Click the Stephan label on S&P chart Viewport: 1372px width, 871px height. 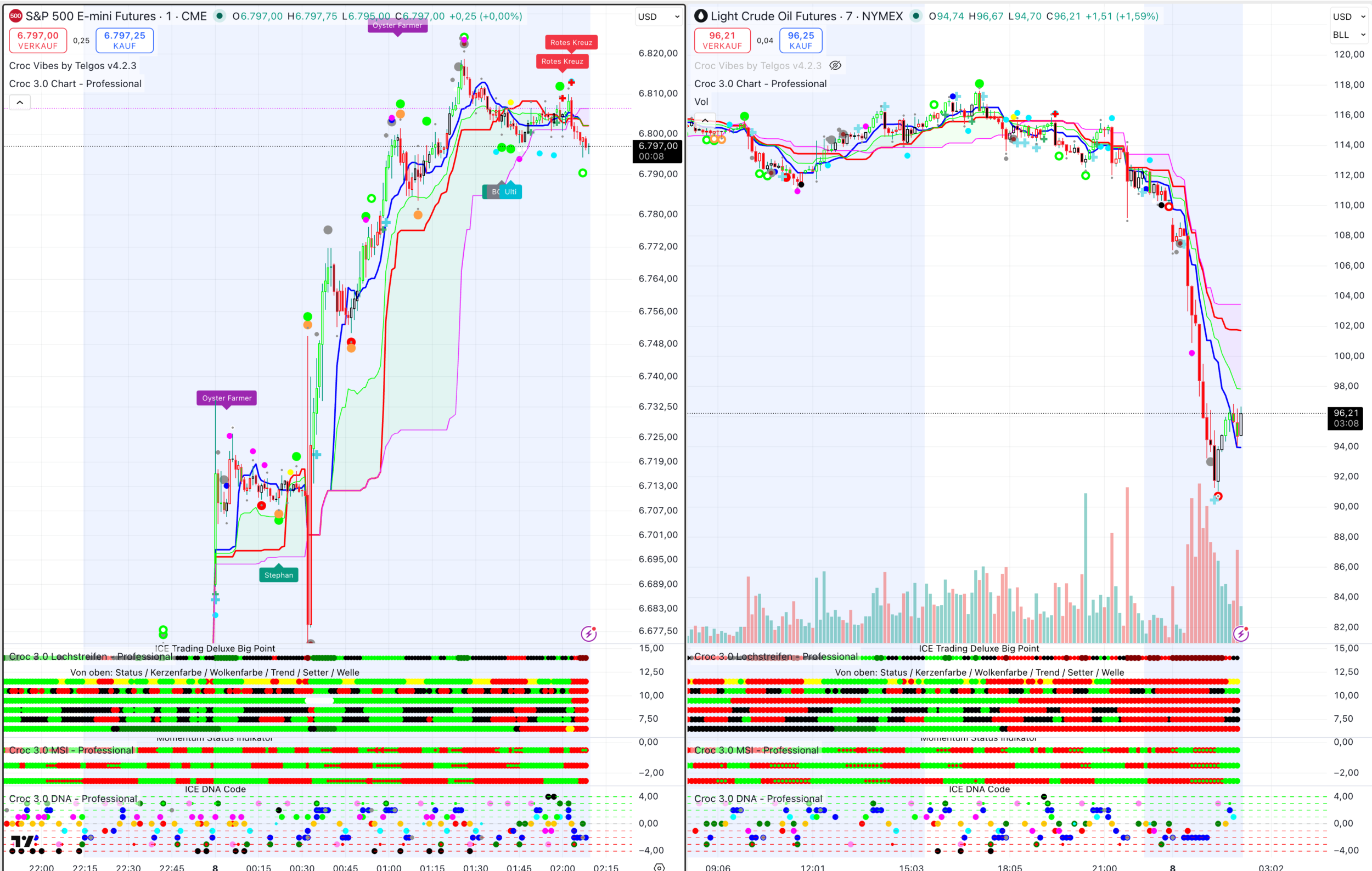point(279,575)
